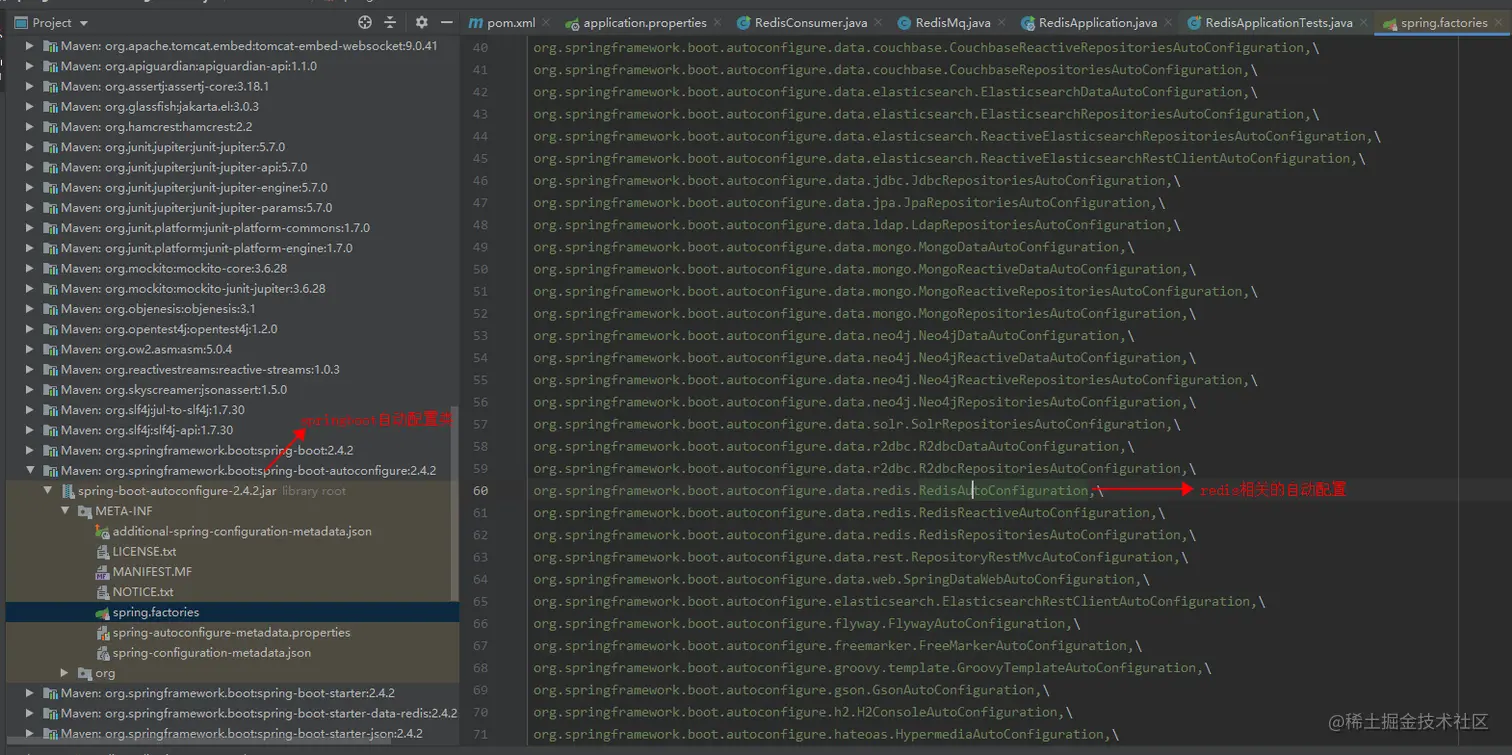Click line number 40 in the gutter
Image resolution: width=1512 pixels, height=755 pixels.
pyautogui.click(x=480, y=48)
